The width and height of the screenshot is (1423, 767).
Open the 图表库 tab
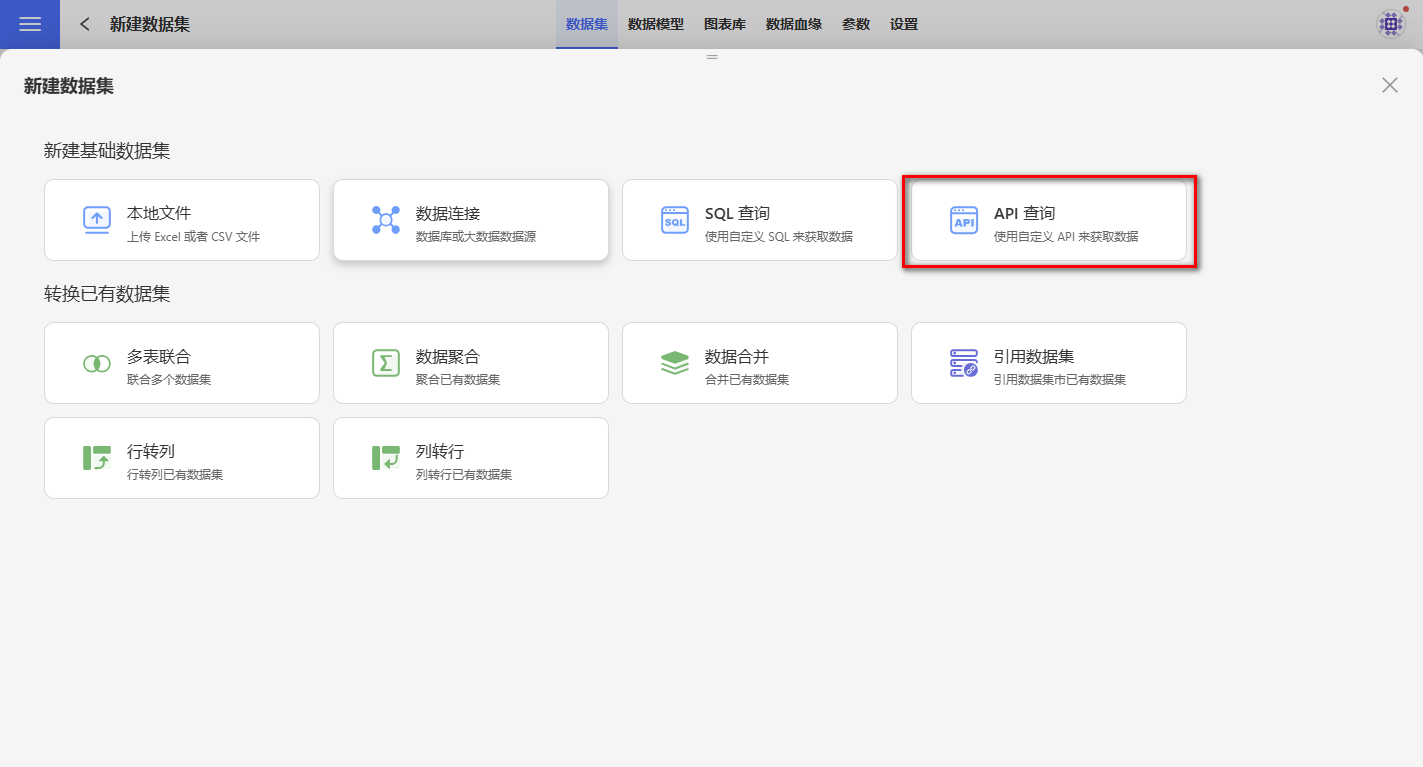click(x=725, y=24)
